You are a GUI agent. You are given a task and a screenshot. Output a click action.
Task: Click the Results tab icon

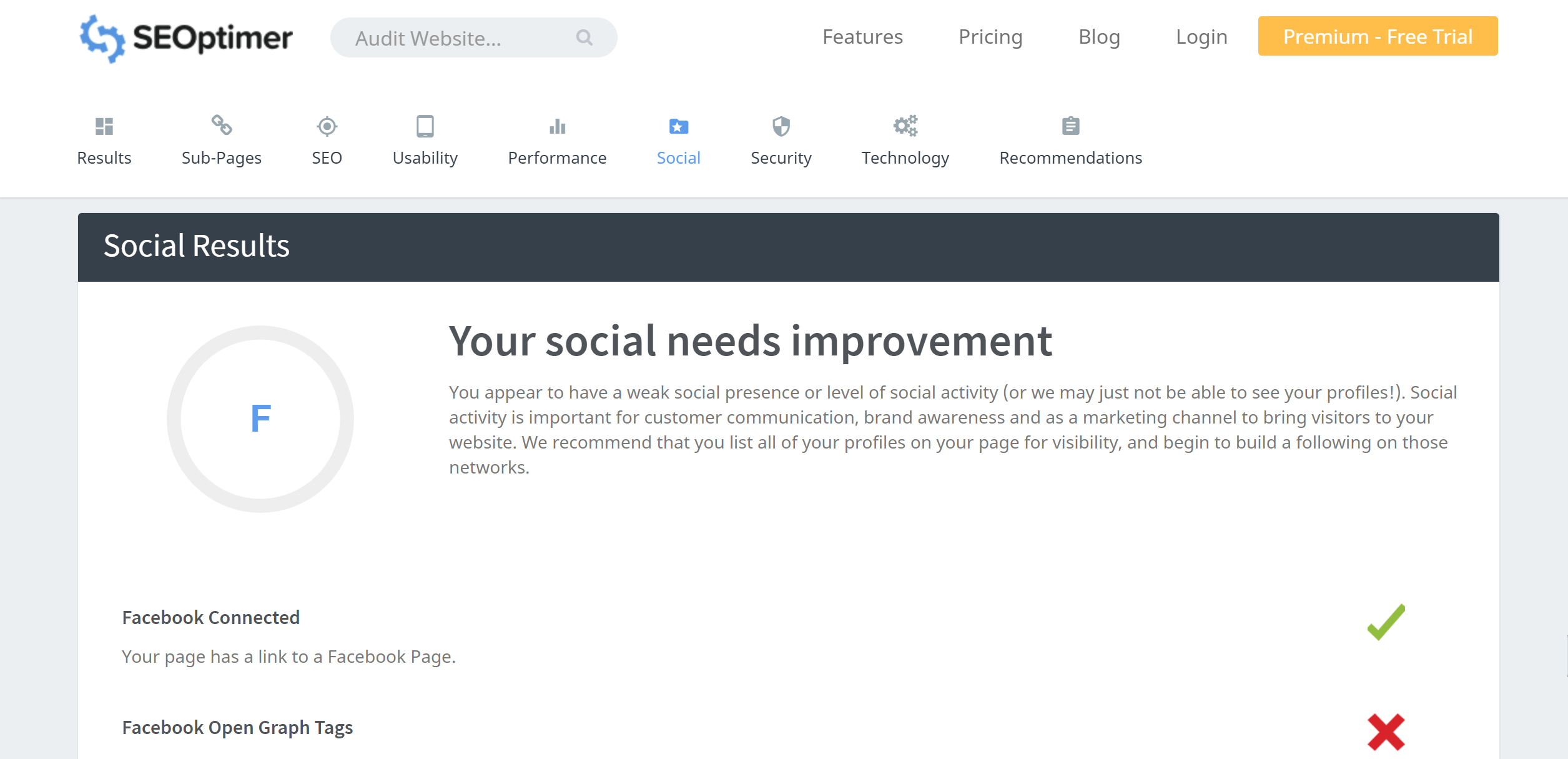103,126
